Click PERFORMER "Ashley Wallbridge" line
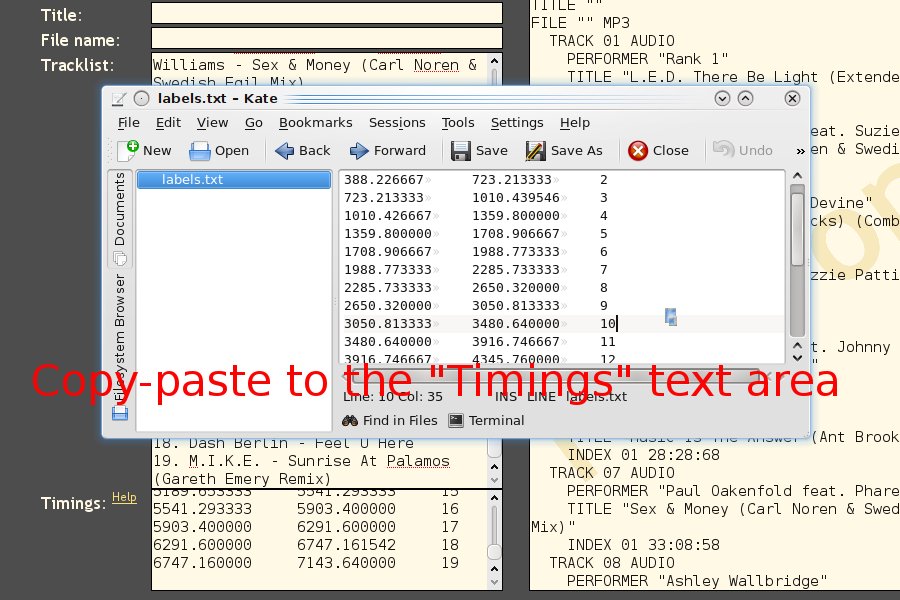 (x=697, y=581)
